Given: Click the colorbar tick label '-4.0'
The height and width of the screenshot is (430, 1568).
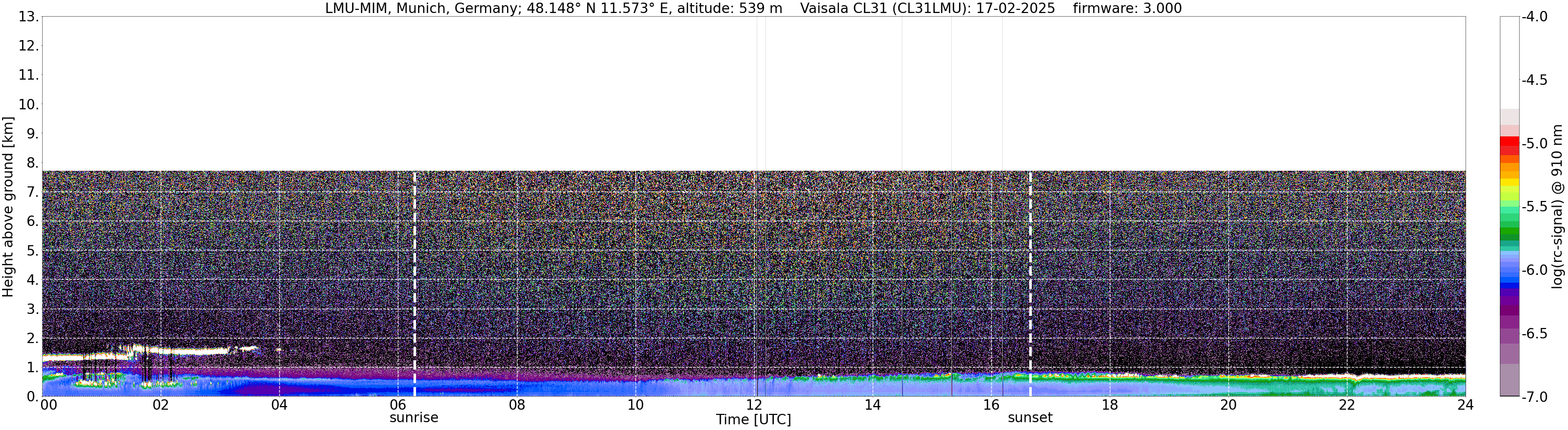Looking at the screenshot, I should [1534, 17].
